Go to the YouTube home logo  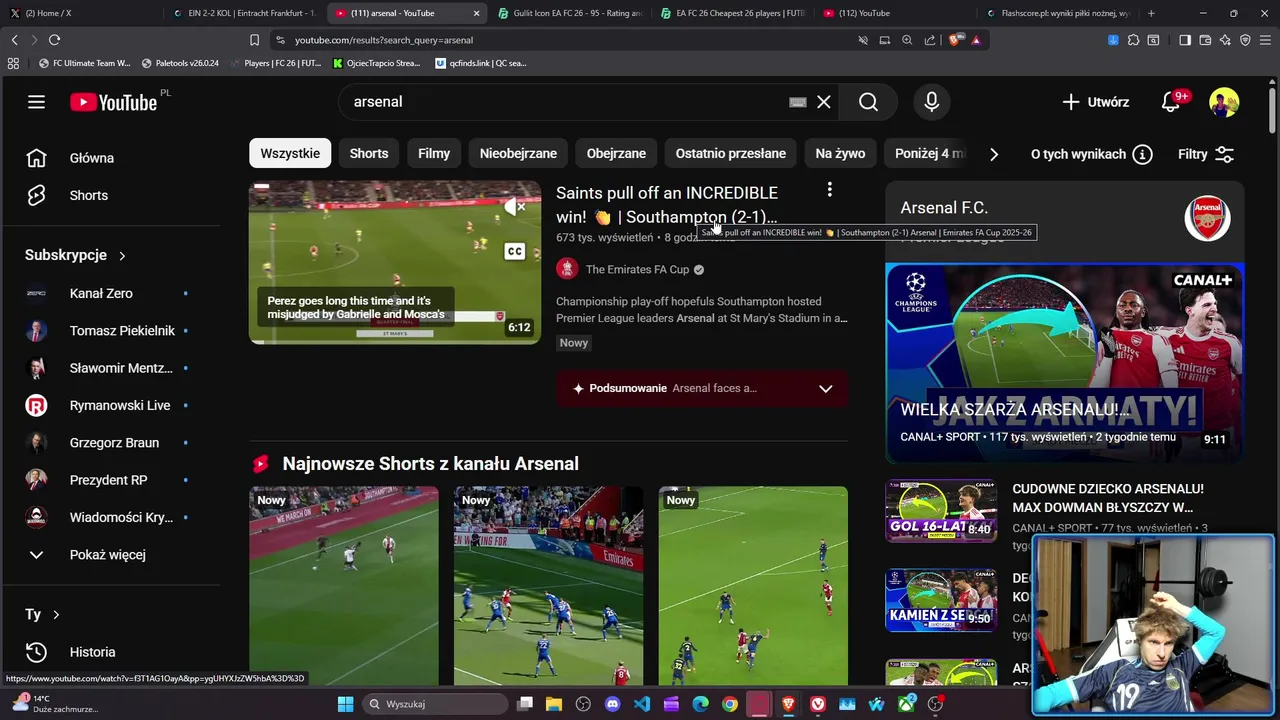113,102
